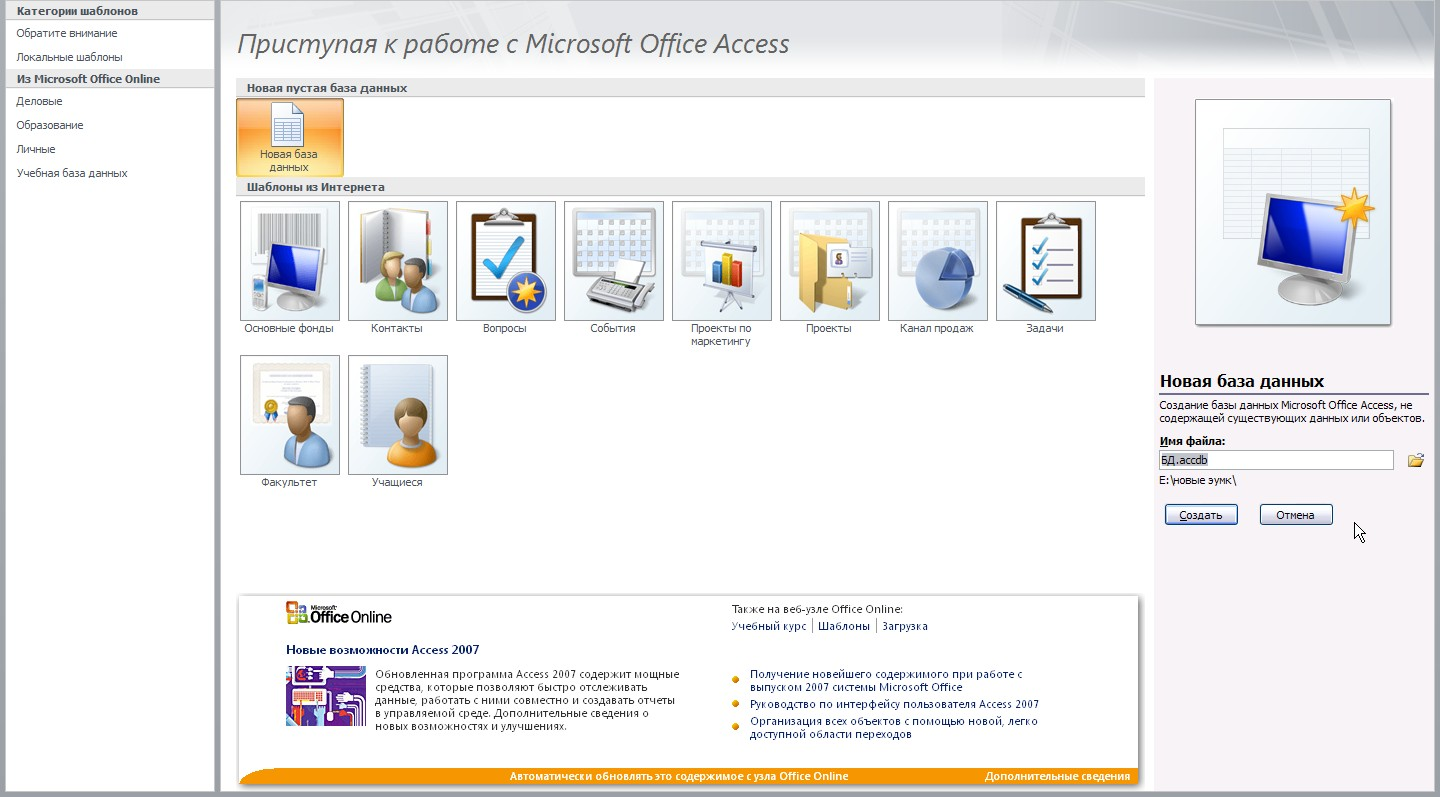Open the Вопросы template icon
Image resolution: width=1440 pixels, height=797 pixels.
coord(506,261)
